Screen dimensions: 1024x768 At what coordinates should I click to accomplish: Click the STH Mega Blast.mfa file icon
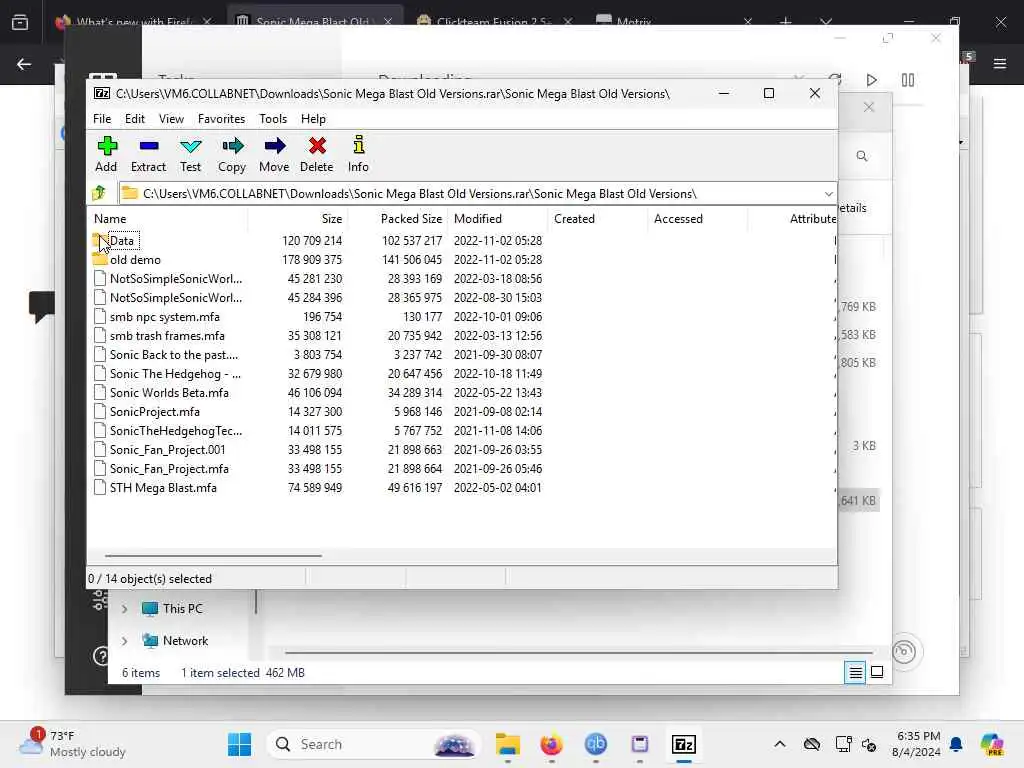point(99,487)
